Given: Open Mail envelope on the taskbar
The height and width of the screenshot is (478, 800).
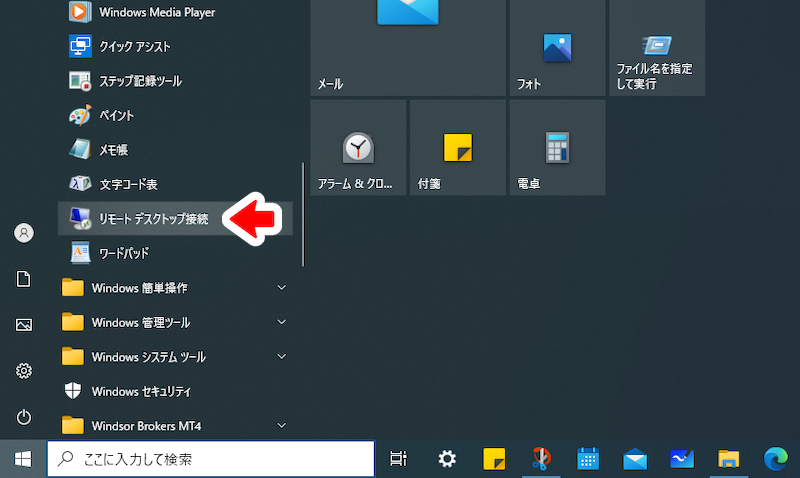Looking at the screenshot, I should click(635, 459).
